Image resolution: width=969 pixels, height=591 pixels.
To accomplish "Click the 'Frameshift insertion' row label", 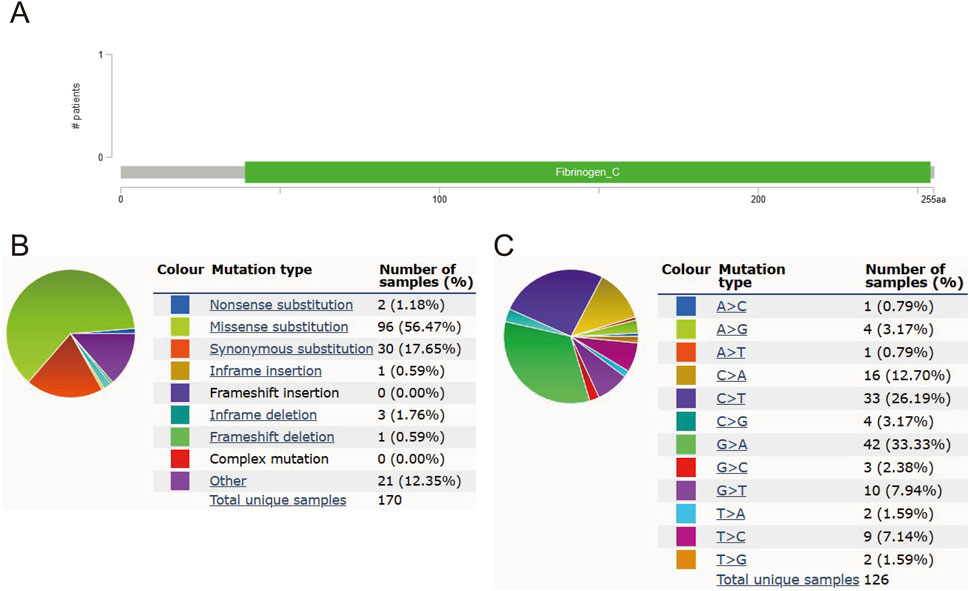I will point(274,393).
